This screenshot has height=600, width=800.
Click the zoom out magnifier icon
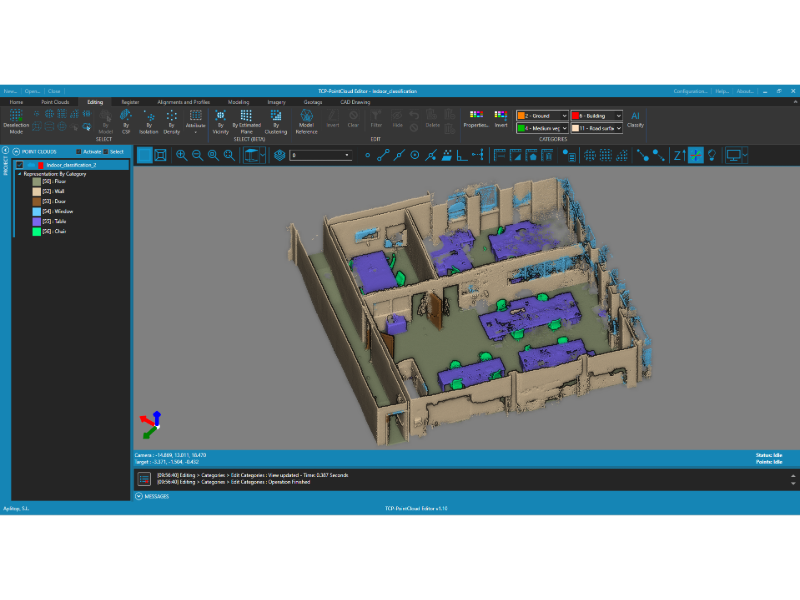(197, 155)
